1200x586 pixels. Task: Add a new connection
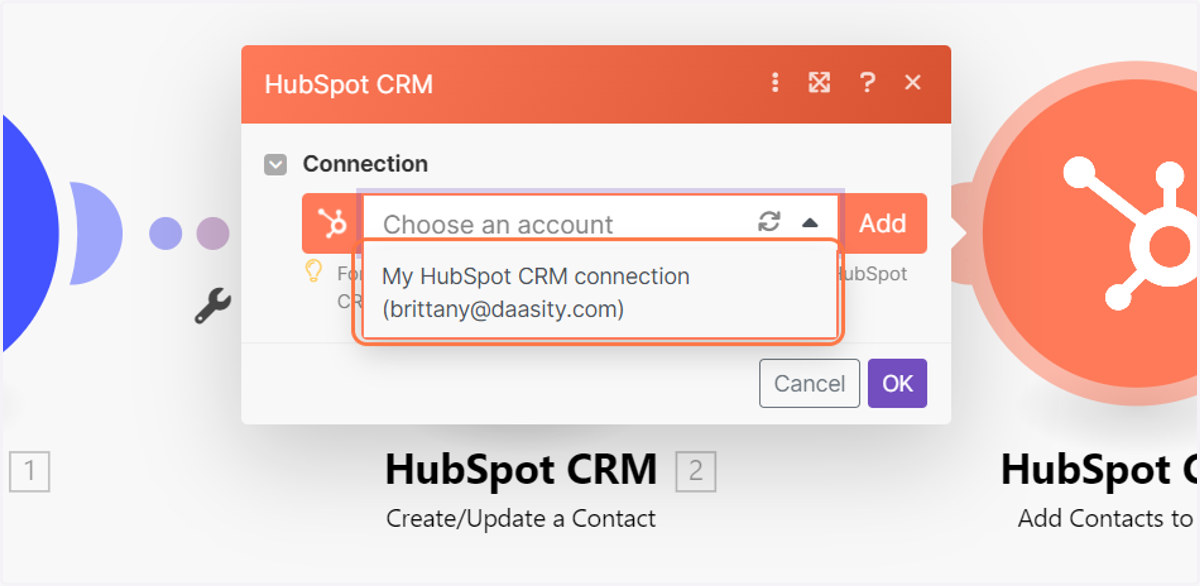click(x=883, y=223)
